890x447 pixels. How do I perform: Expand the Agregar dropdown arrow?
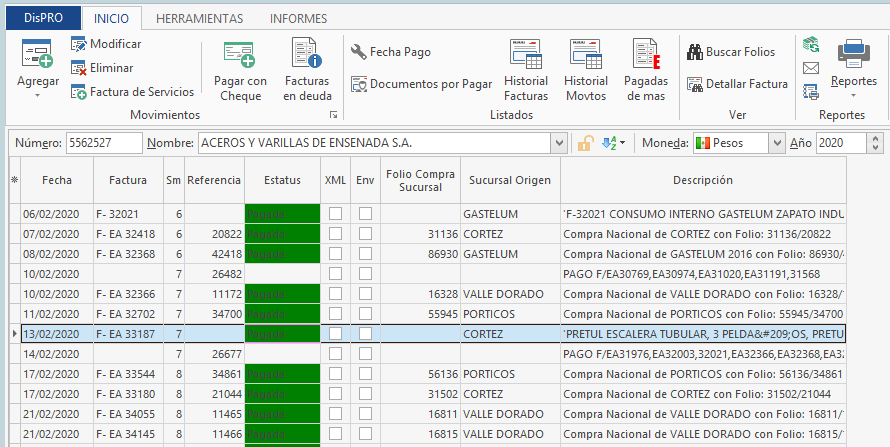(x=37, y=95)
